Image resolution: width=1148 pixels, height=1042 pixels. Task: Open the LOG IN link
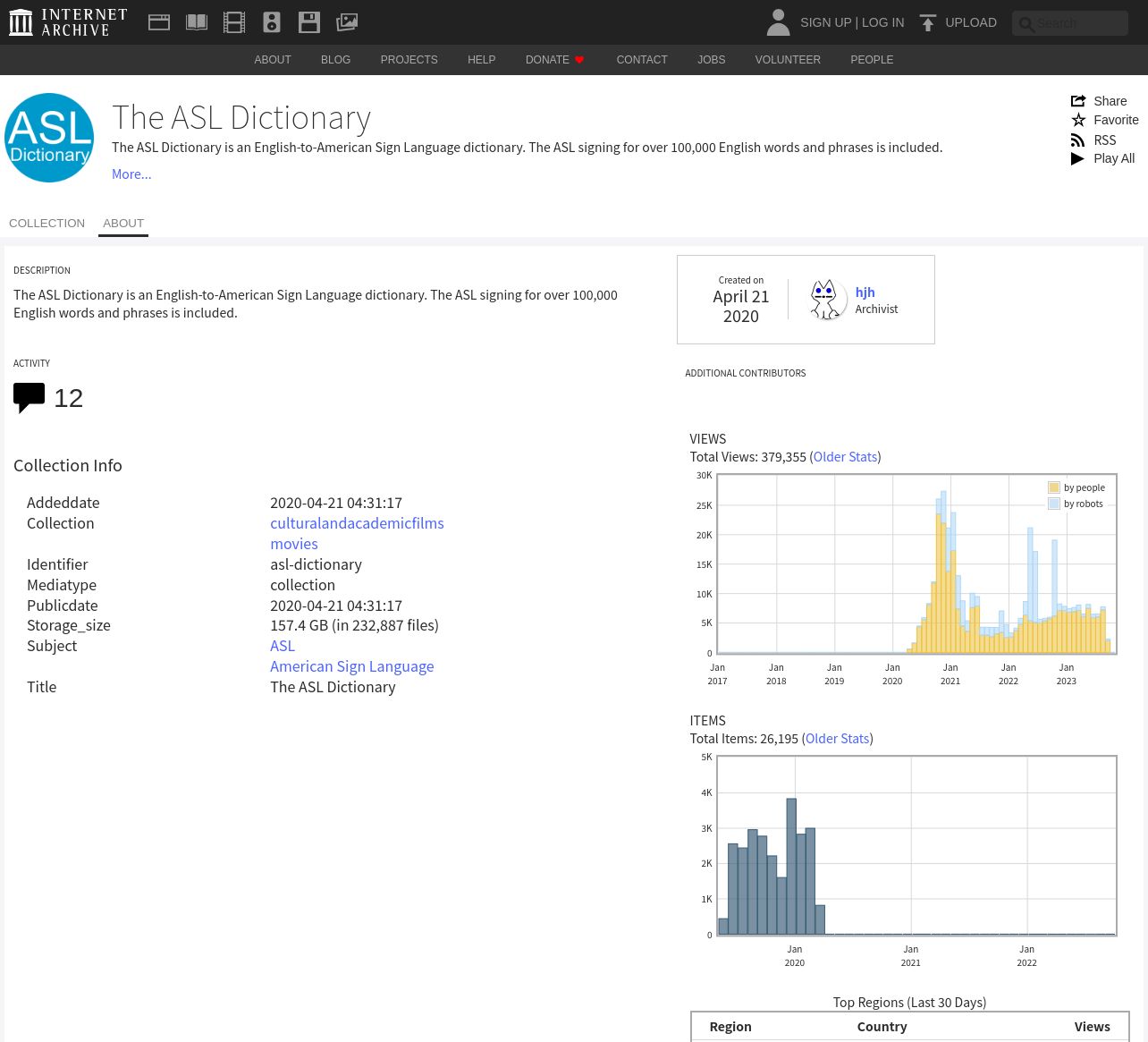(882, 22)
